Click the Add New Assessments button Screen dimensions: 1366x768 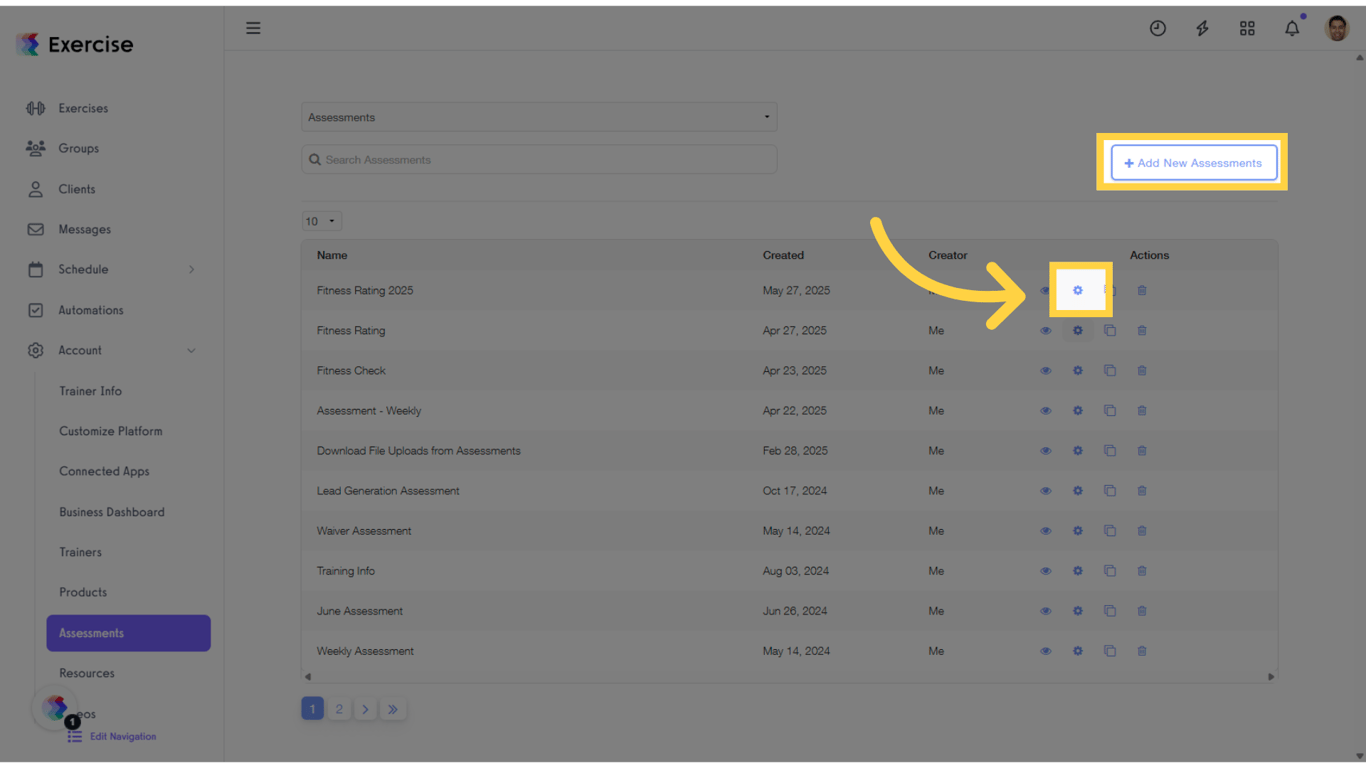(x=1194, y=162)
